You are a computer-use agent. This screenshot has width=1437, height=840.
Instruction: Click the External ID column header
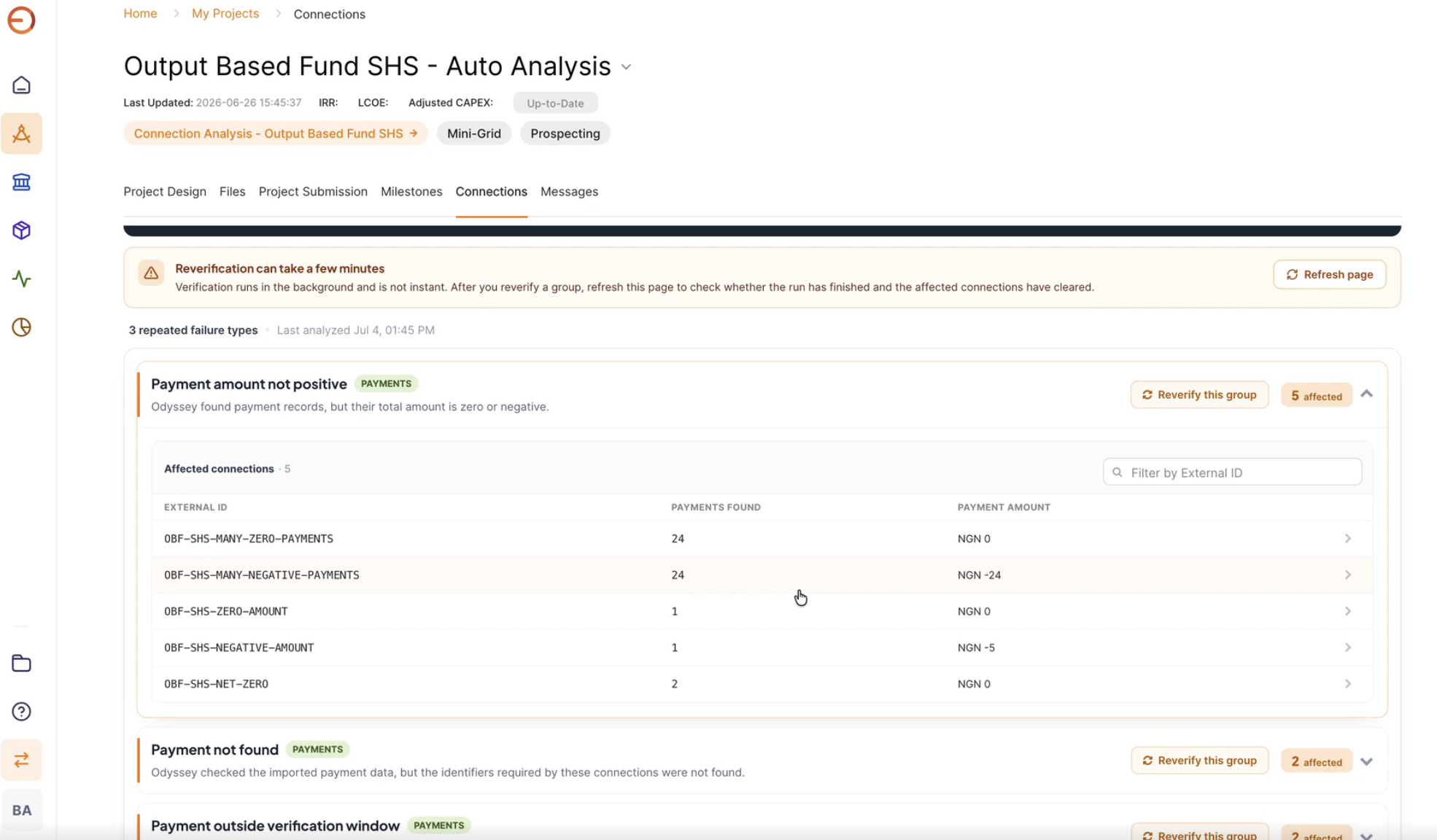195,507
